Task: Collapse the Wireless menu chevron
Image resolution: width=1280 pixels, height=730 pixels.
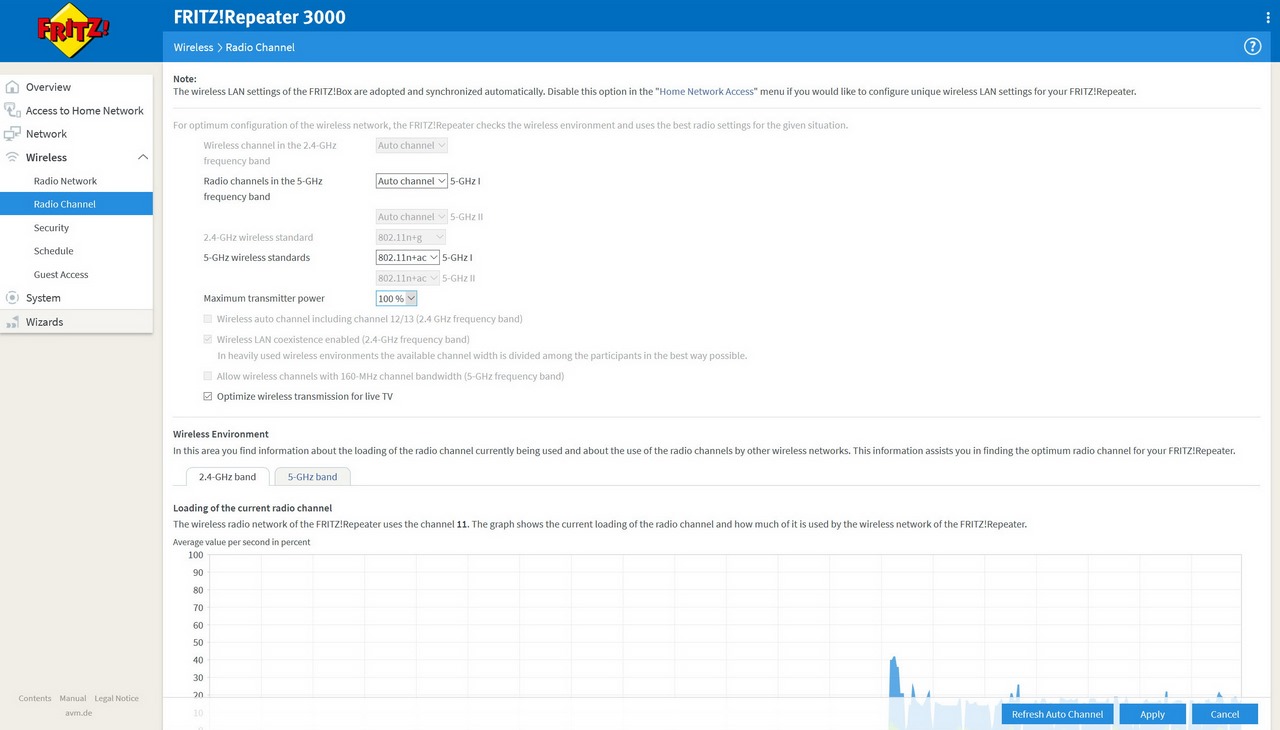Action: (x=142, y=157)
